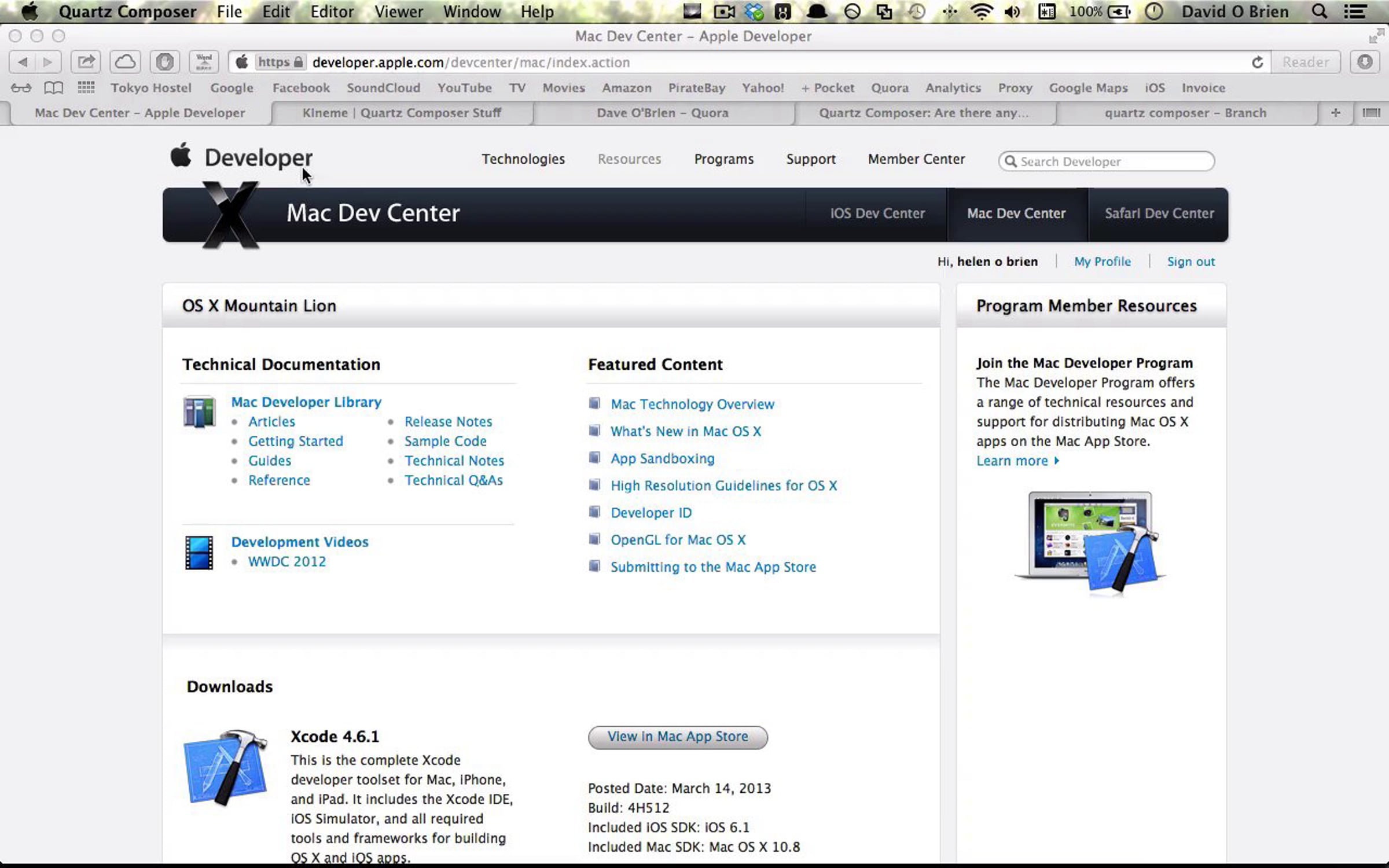Click the Bluetooth menu bar icon
1389x868 pixels.
click(950, 12)
